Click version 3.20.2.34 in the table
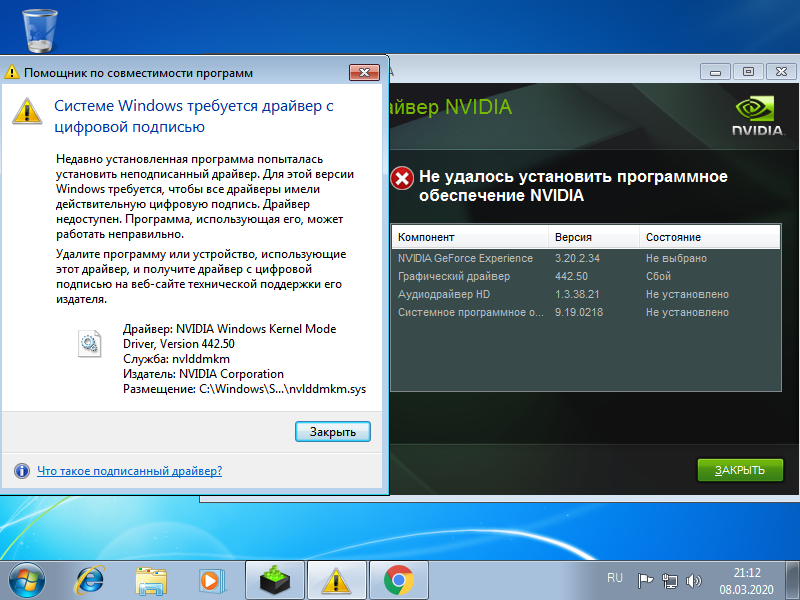 click(x=578, y=258)
